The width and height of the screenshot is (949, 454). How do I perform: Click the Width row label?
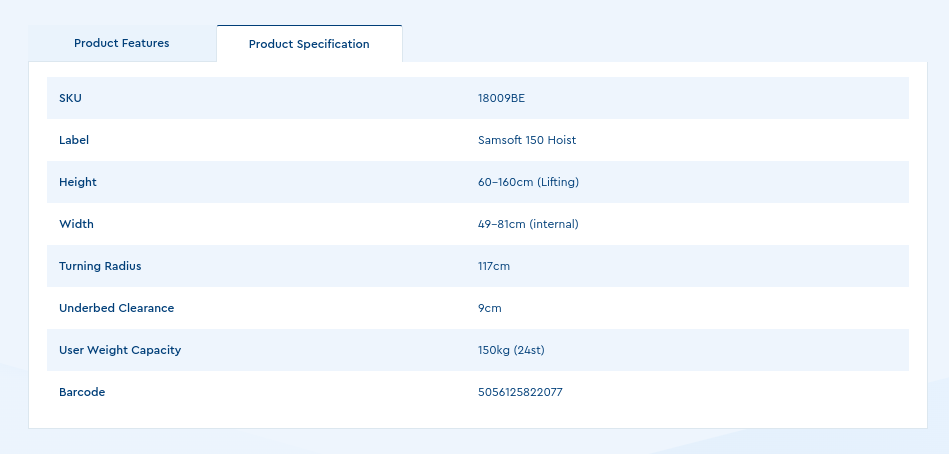pyautogui.click(x=76, y=224)
